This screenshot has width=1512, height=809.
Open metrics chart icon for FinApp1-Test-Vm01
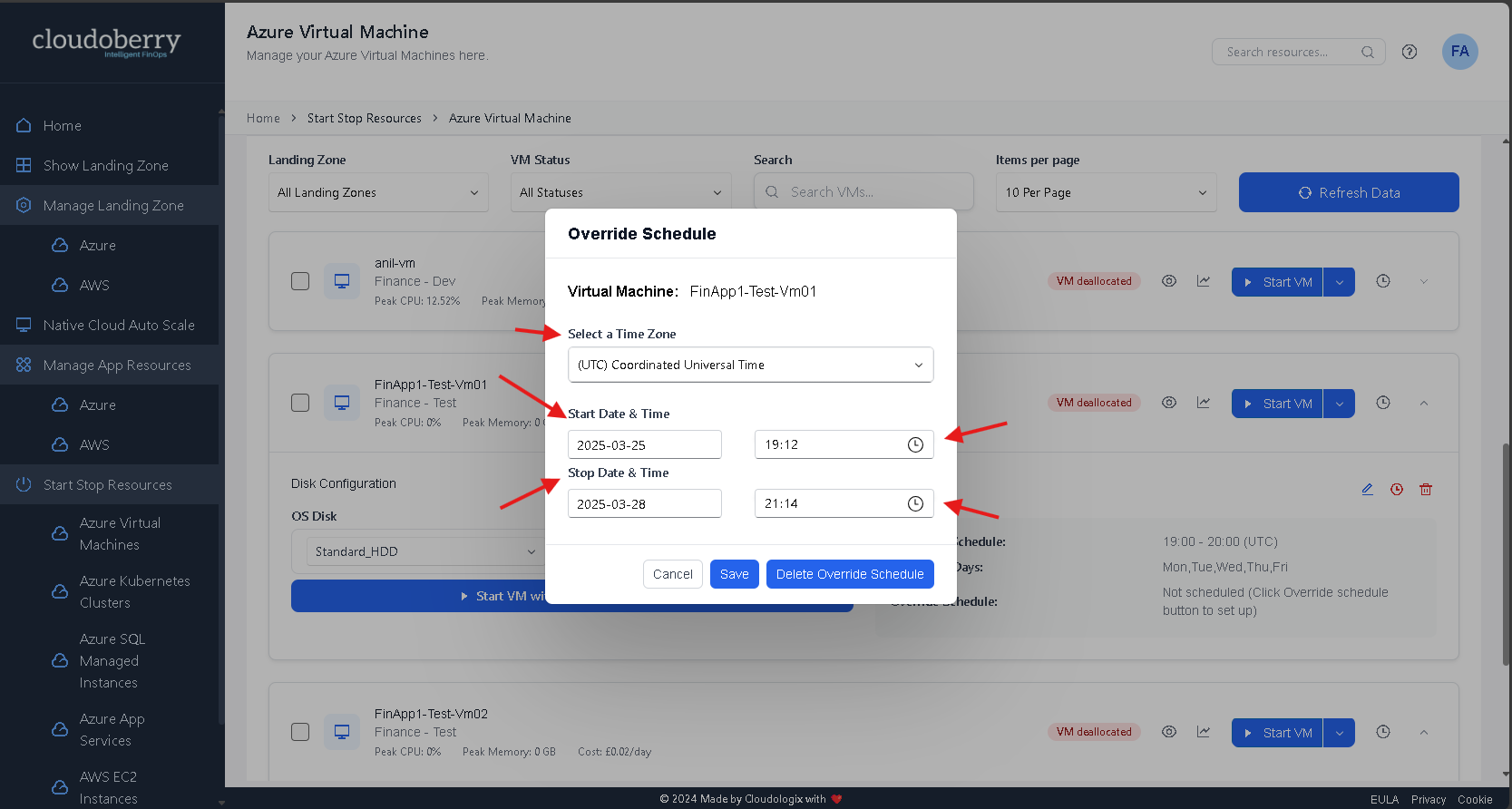1204,403
